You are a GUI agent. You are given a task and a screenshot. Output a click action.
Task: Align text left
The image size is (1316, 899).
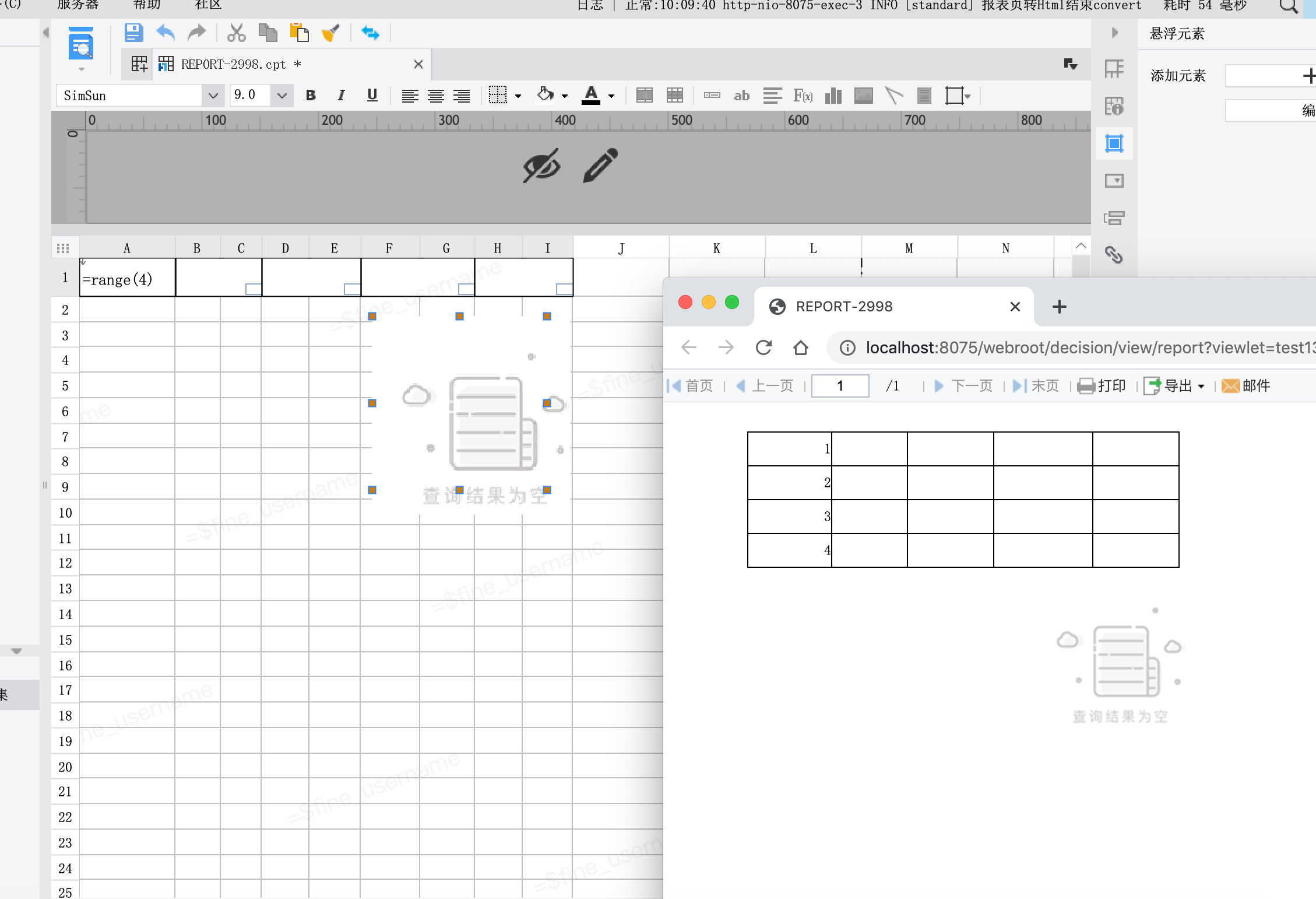click(x=410, y=96)
